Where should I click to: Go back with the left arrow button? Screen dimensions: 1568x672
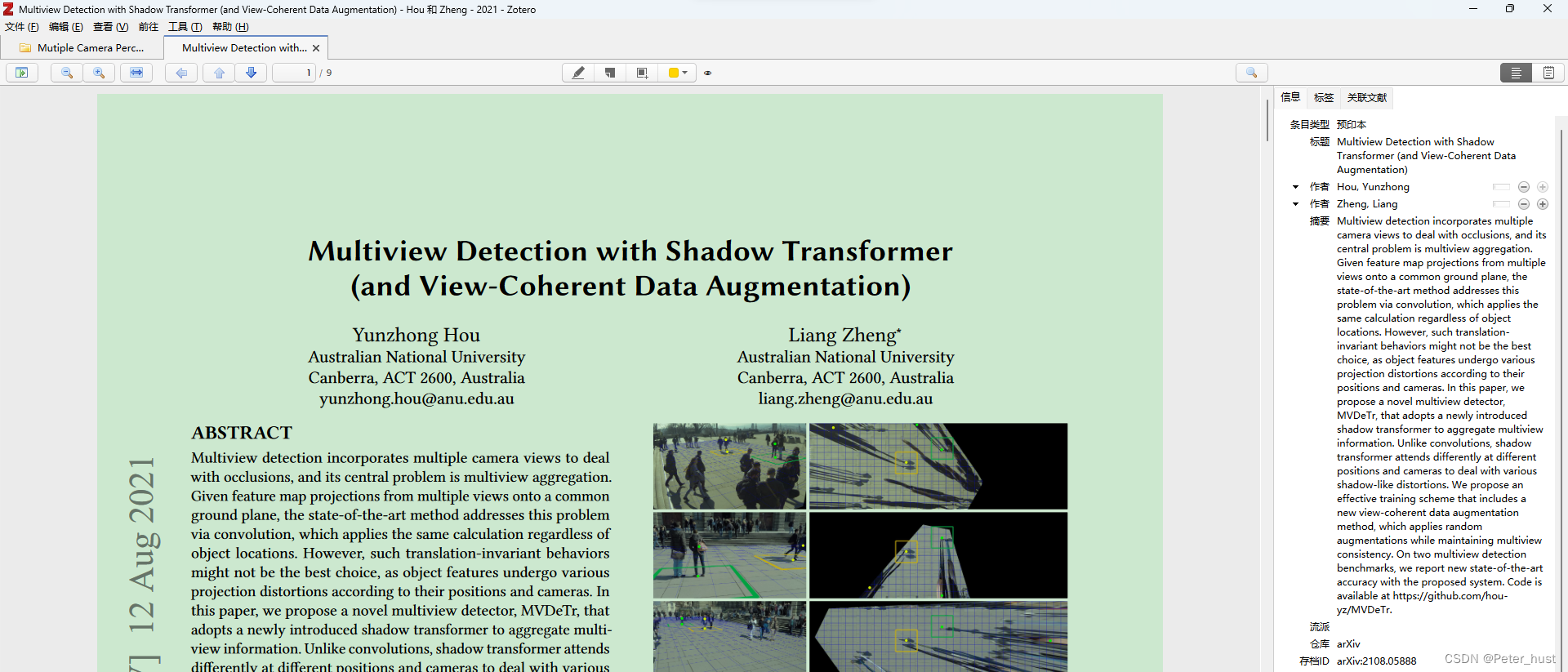point(181,73)
